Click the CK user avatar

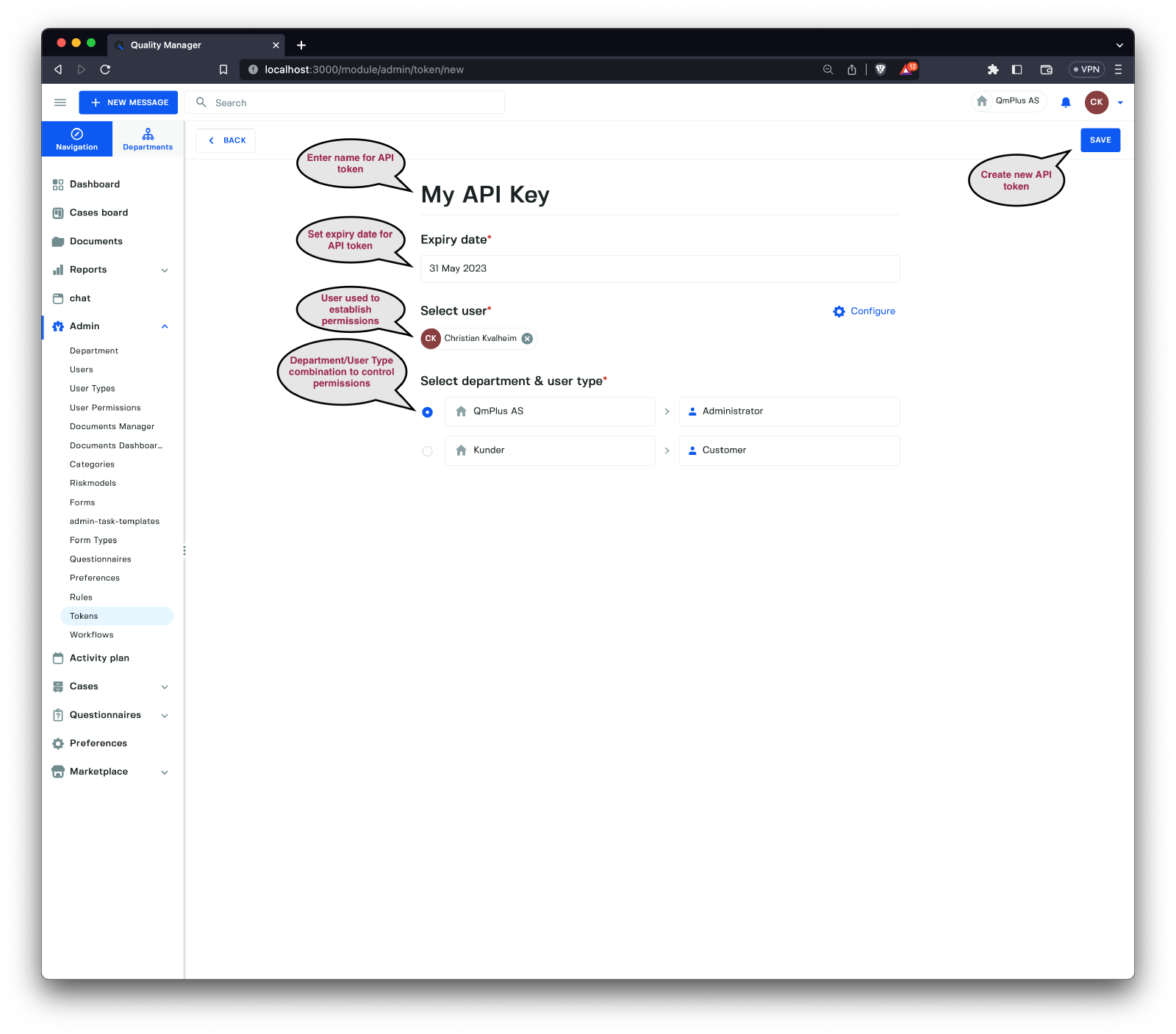click(x=1096, y=103)
